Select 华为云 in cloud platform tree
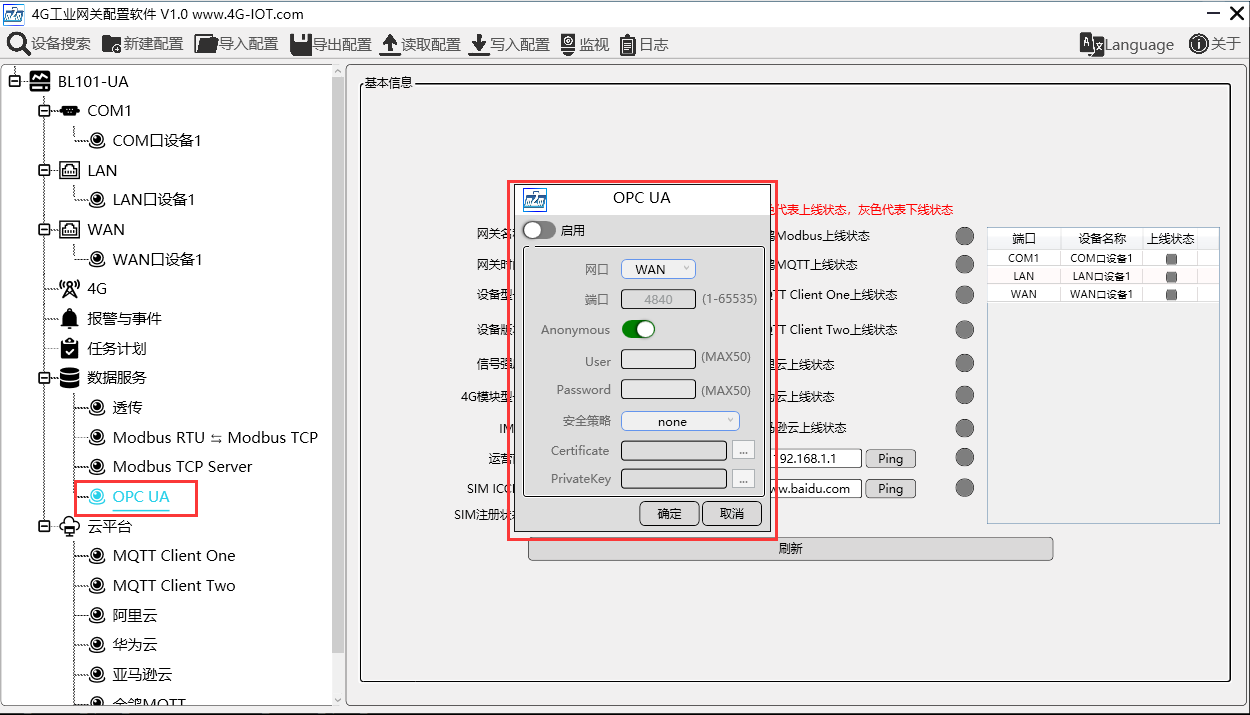Image resolution: width=1250 pixels, height=715 pixels. 135,645
